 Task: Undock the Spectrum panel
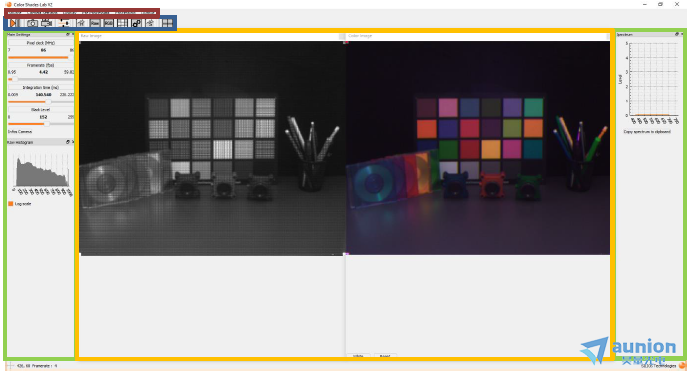coord(677,34)
